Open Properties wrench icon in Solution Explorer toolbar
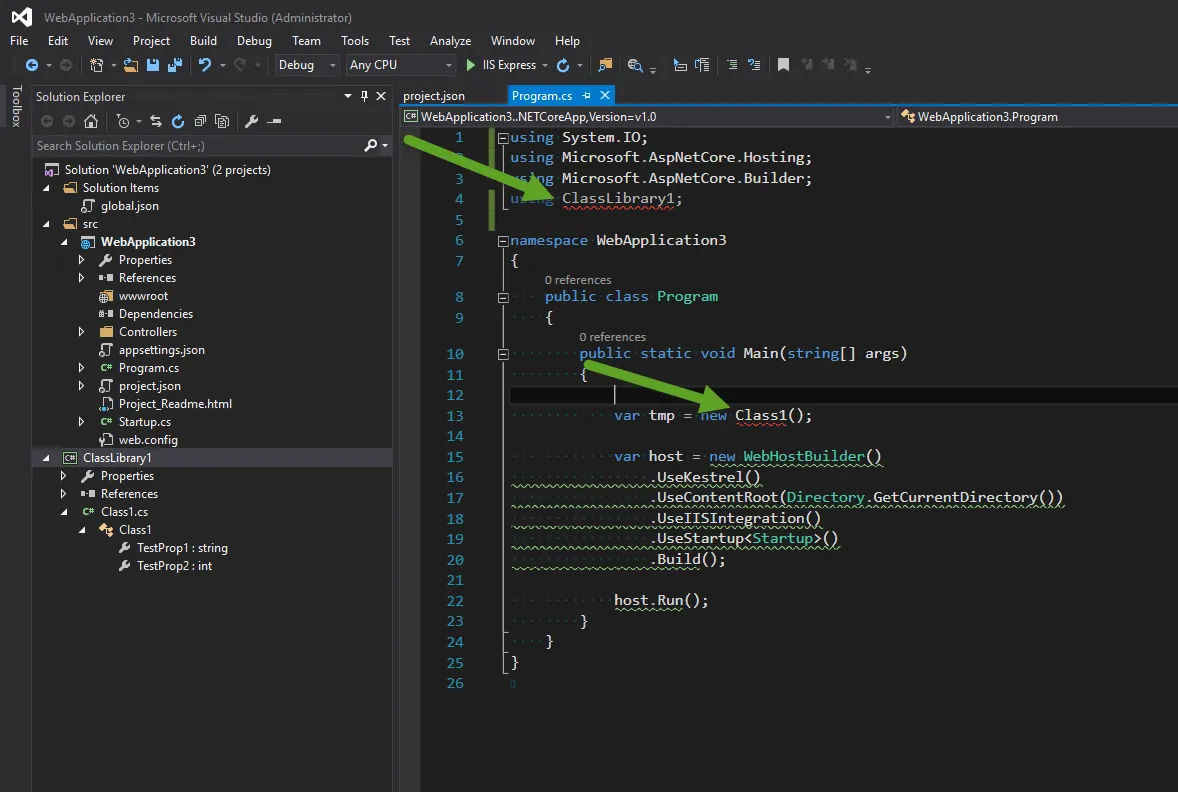 (251, 121)
